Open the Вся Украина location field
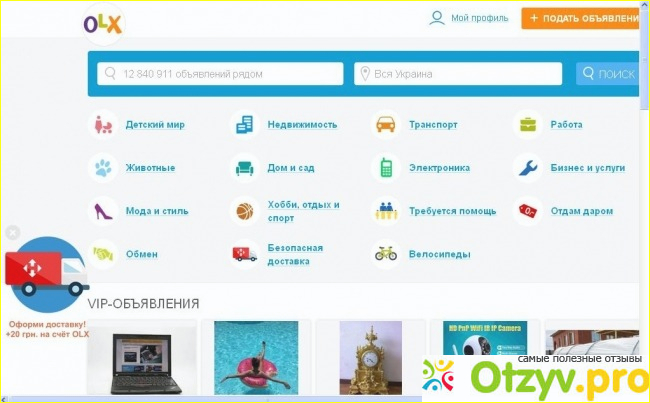Image resolution: width=650 pixels, height=403 pixels. click(458, 74)
